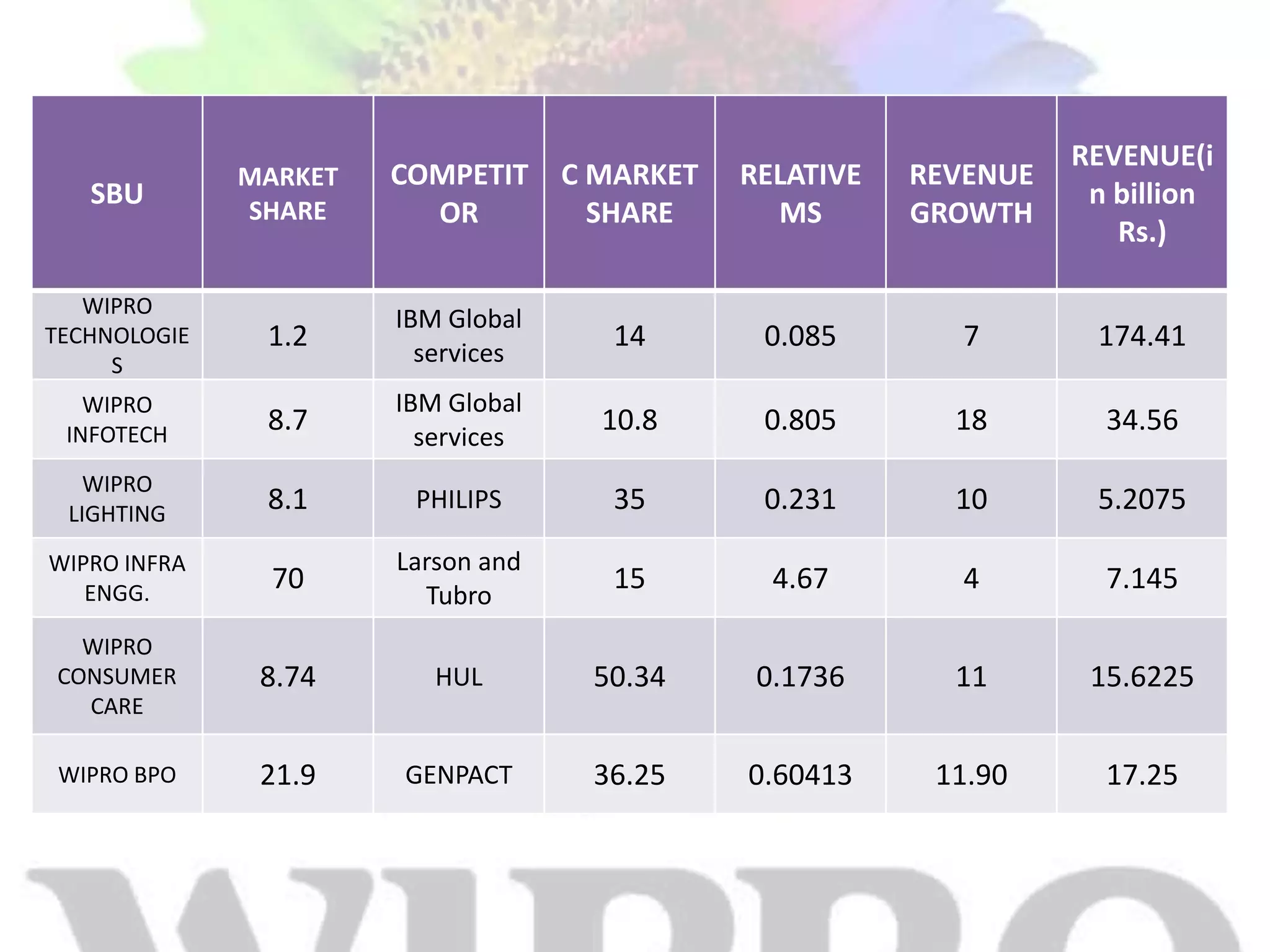1270x952 pixels.
Task: Click the REVENUE(in billion Rs.) header
Action: click(x=1142, y=193)
